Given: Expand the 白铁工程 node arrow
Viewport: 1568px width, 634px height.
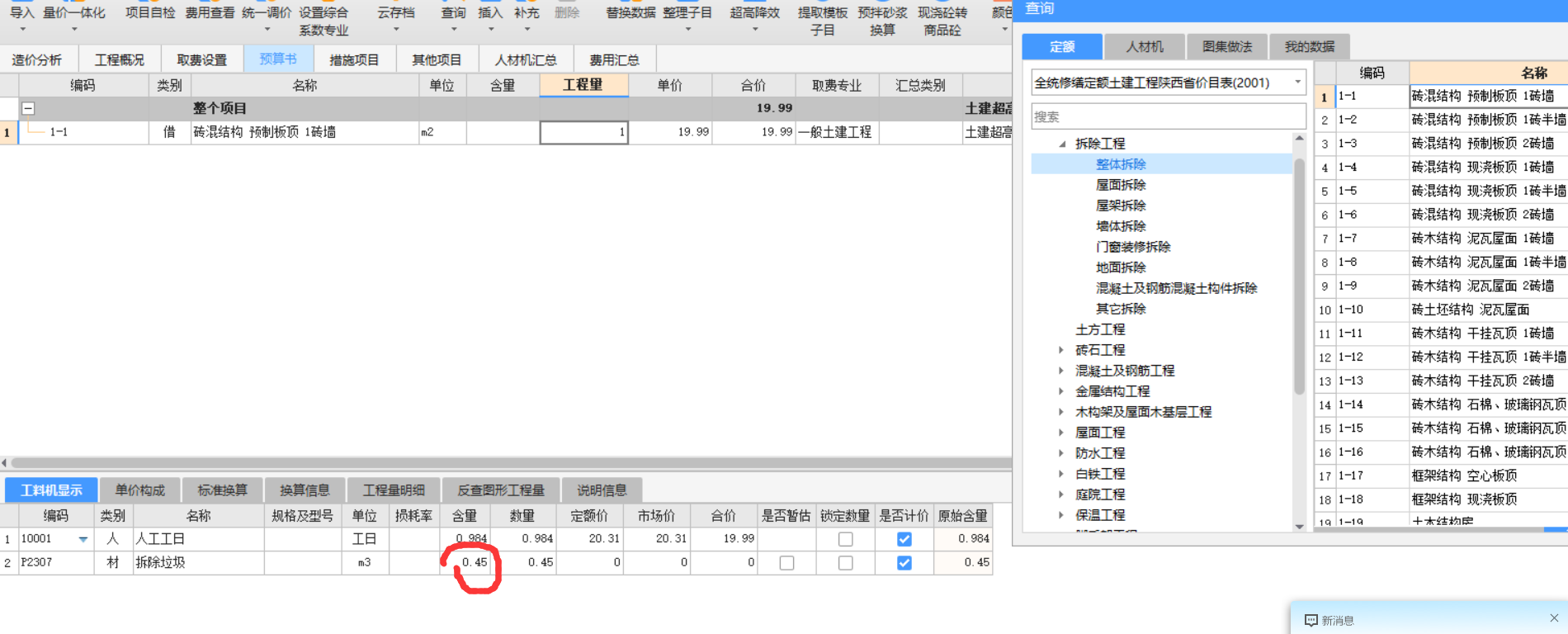Looking at the screenshot, I should pyautogui.click(x=1061, y=474).
